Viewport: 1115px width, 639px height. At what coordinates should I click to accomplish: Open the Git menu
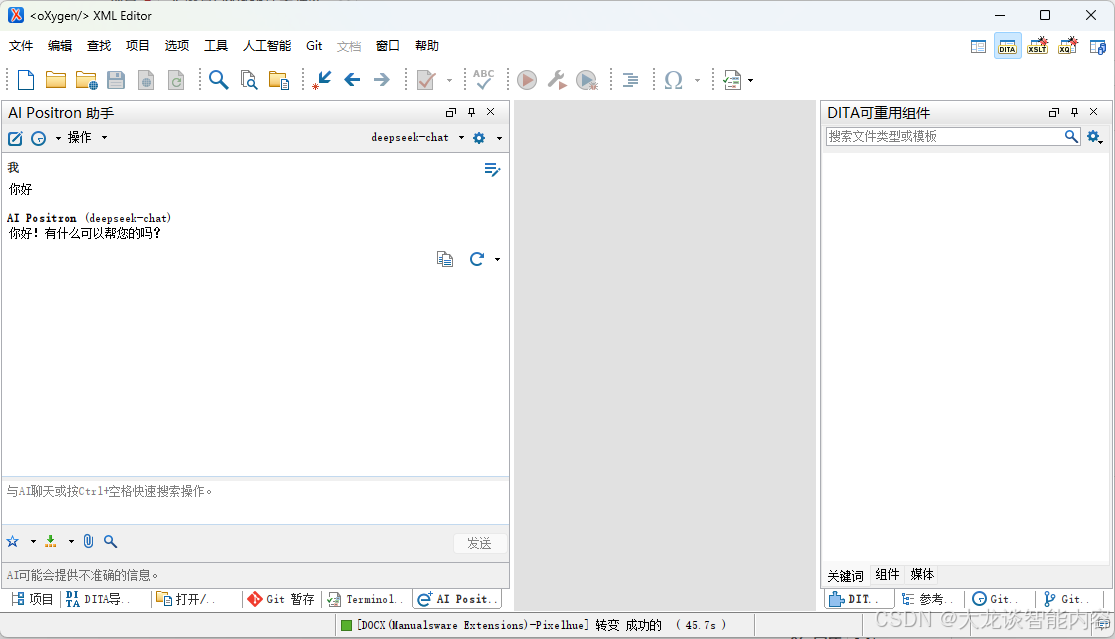pos(314,45)
